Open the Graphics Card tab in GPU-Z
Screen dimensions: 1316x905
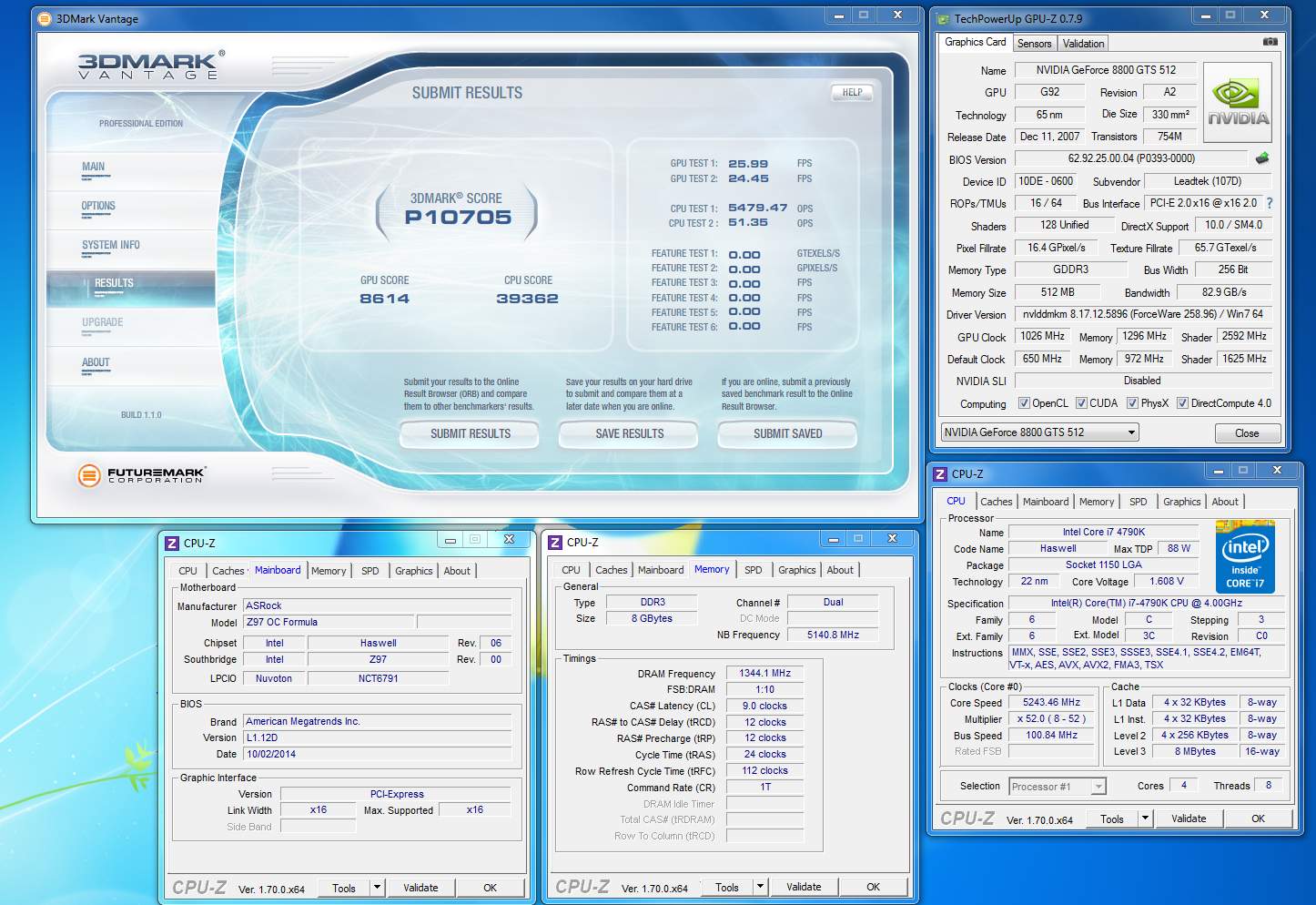point(975,42)
